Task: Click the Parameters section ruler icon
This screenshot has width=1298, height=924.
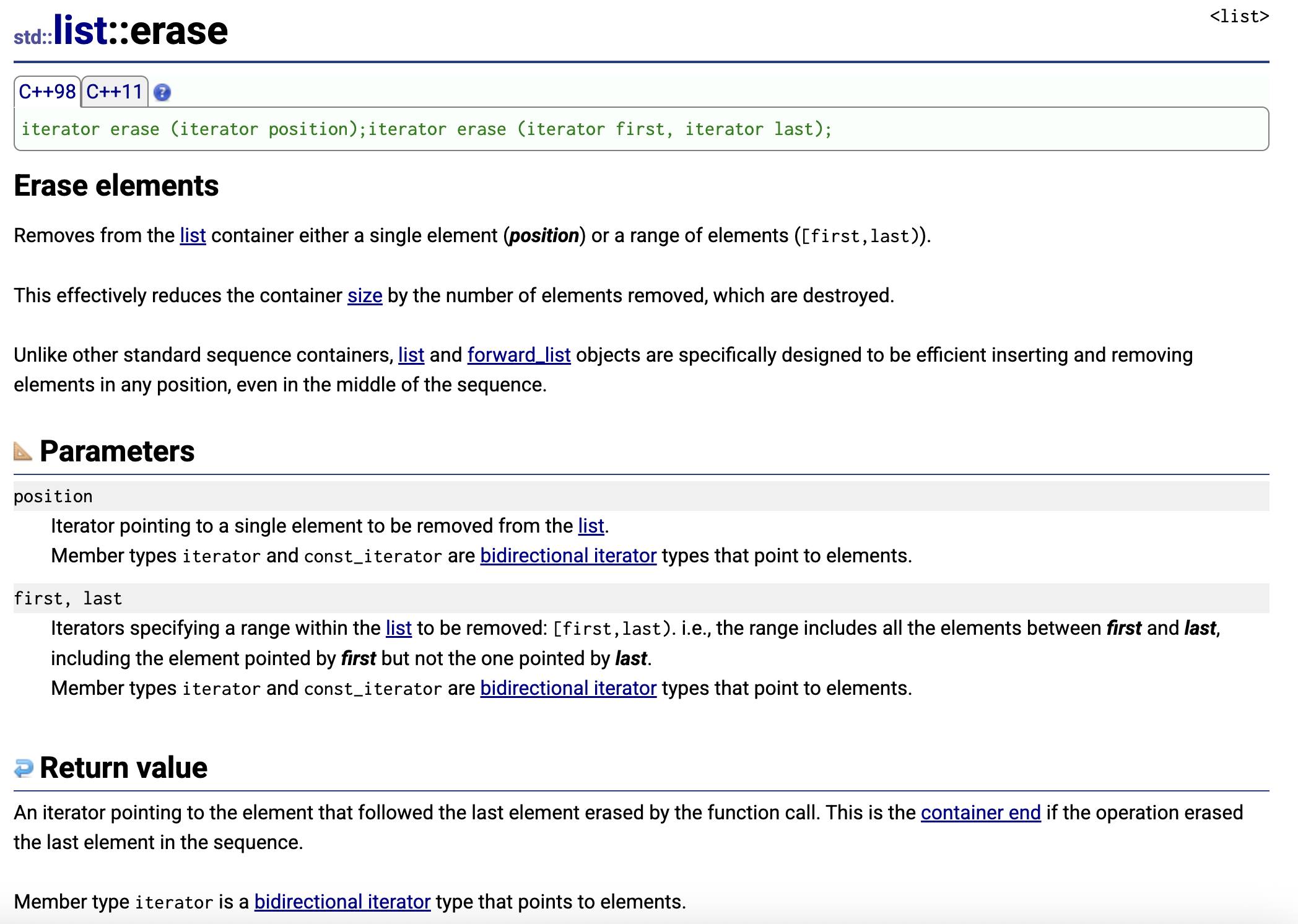Action: point(23,451)
